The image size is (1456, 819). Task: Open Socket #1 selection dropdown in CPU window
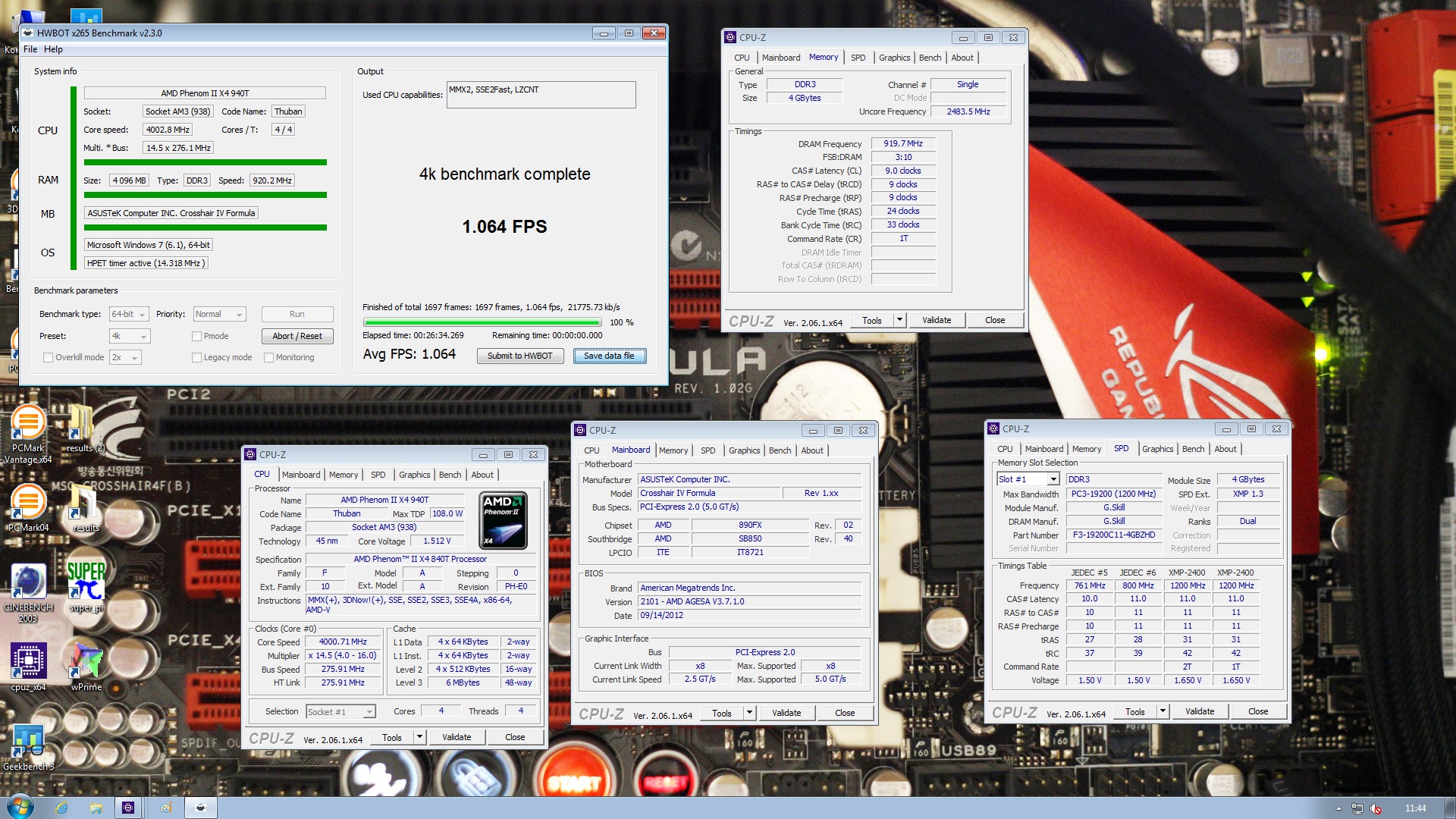click(x=340, y=712)
